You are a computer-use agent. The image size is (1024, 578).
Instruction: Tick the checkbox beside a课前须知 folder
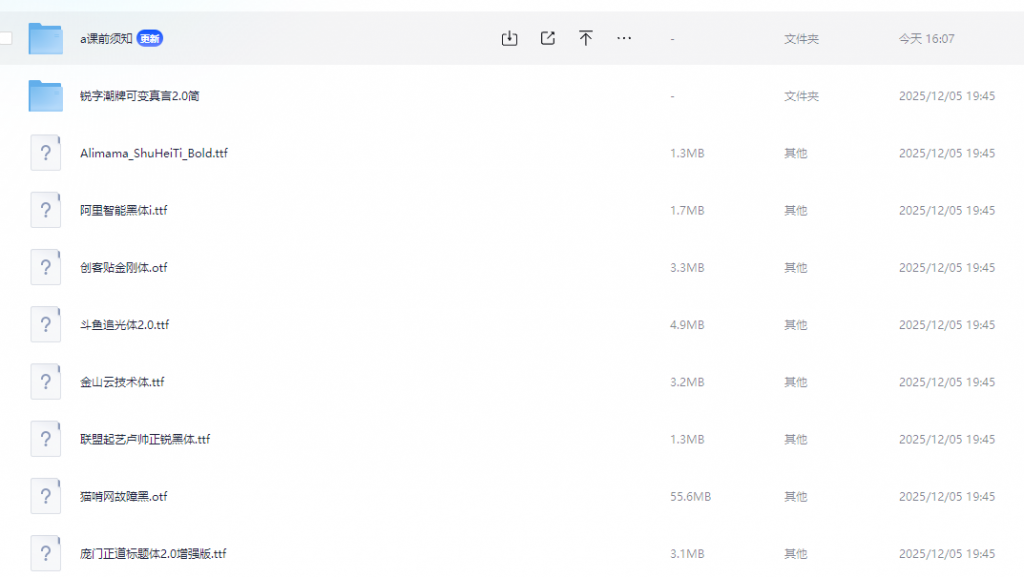(5, 39)
